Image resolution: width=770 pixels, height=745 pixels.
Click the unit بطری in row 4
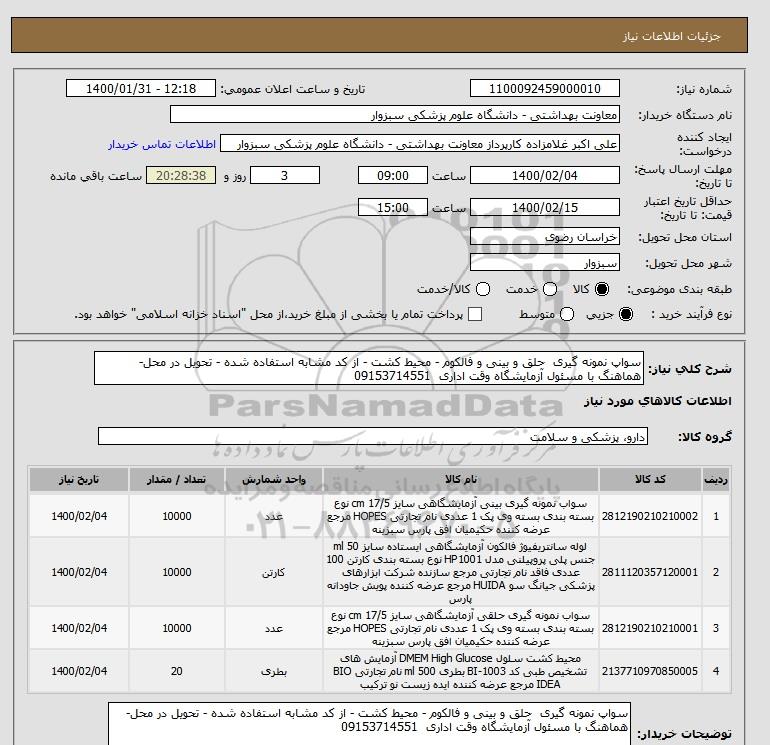point(274,671)
